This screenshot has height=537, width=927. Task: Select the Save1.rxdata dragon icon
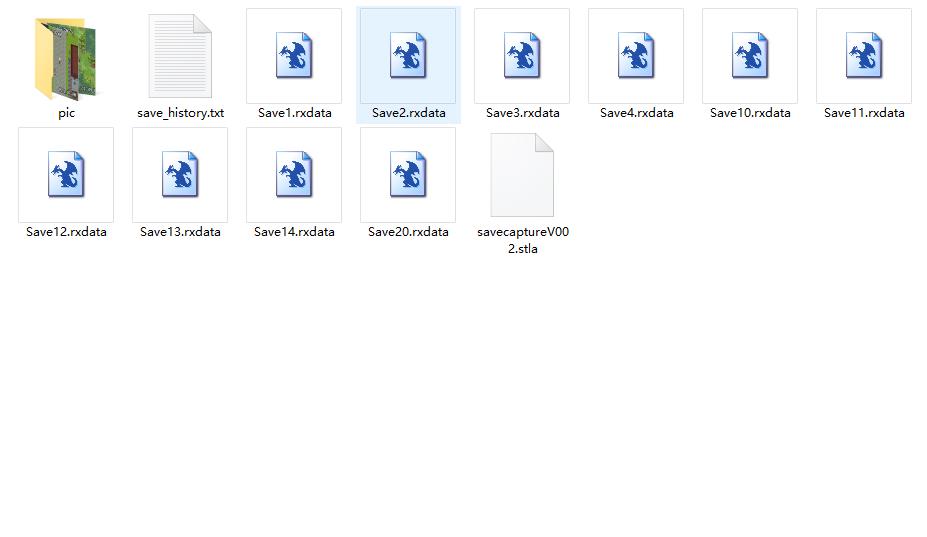294,56
